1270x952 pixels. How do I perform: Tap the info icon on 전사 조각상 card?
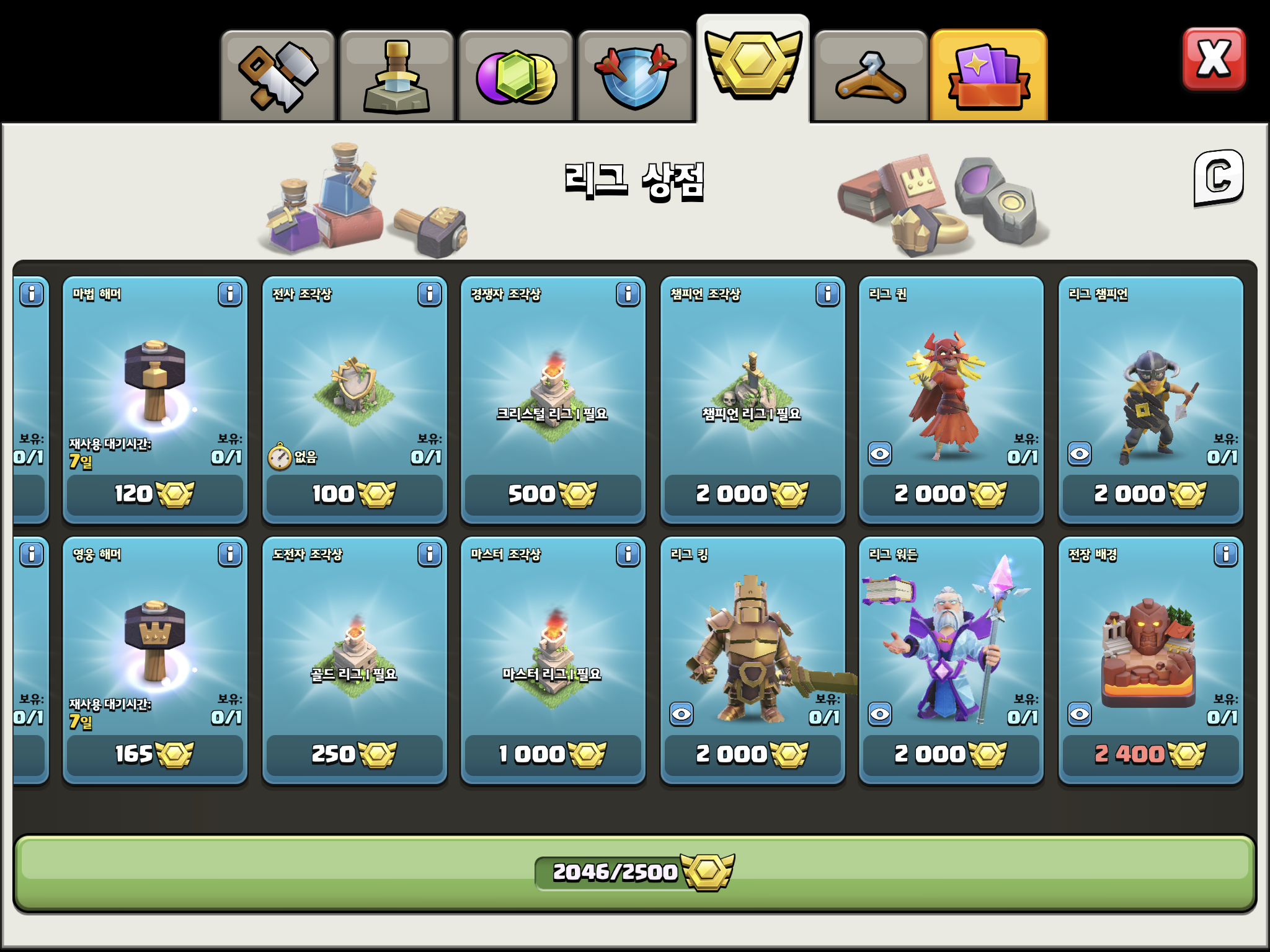coord(430,294)
